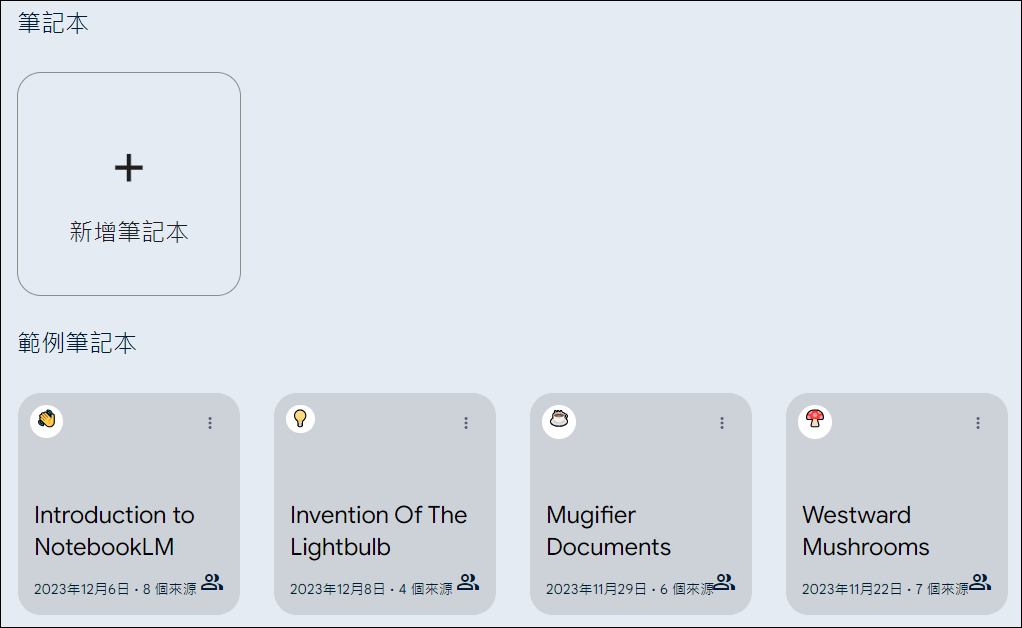Open the Introduction to NotebookLM notebook title
This screenshot has height=628, width=1022.
pos(114,531)
